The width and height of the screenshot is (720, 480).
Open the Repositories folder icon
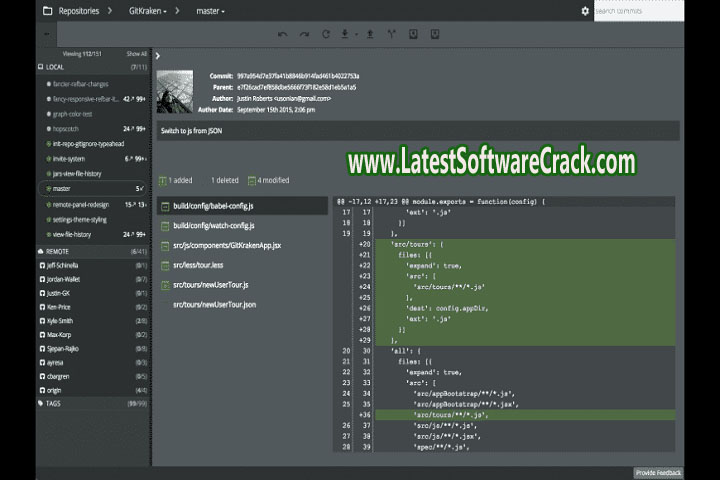click(x=47, y=11)
